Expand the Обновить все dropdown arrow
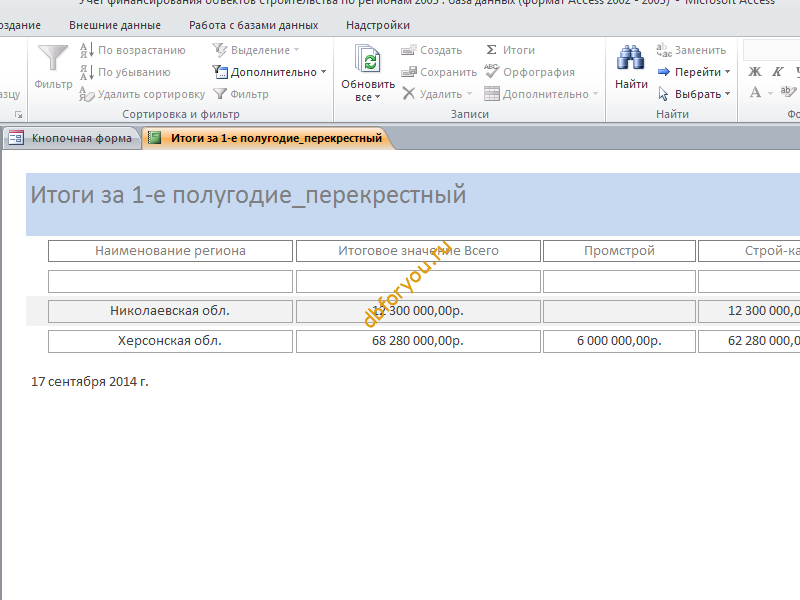Viewport: 800px width, 600px height. coord(378,97)
